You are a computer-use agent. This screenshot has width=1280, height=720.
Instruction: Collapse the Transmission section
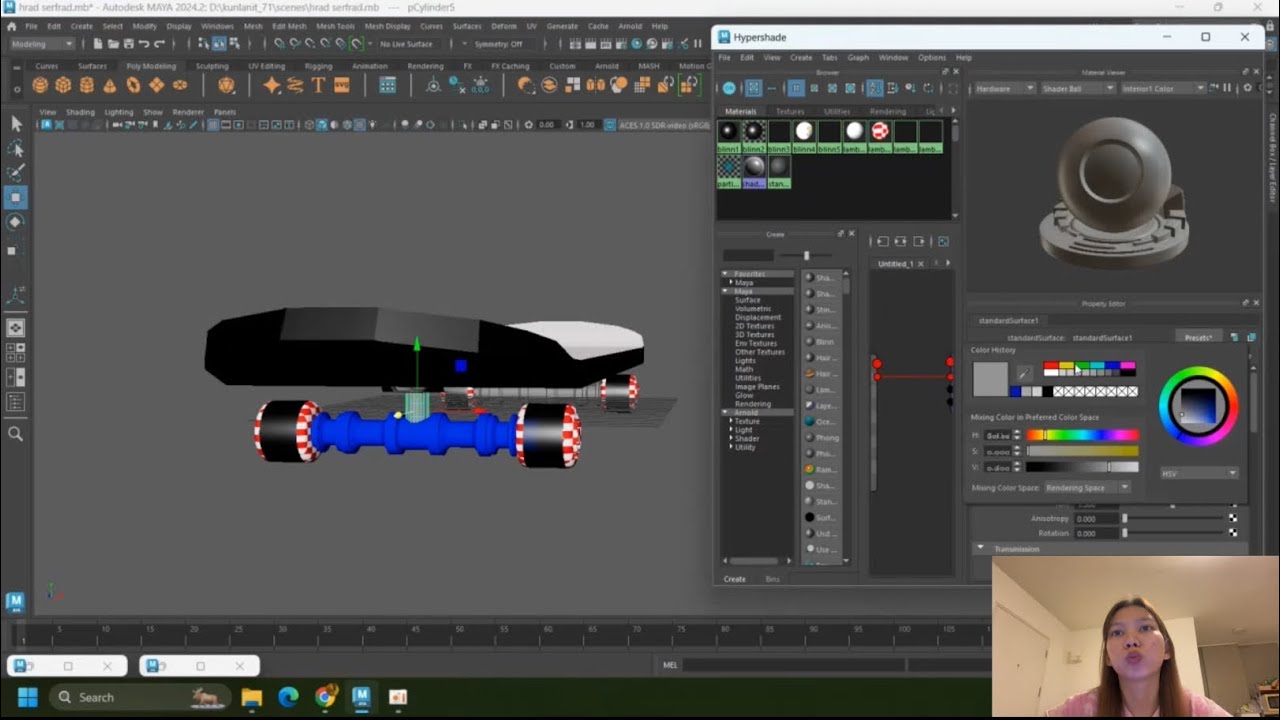(981, 548)
